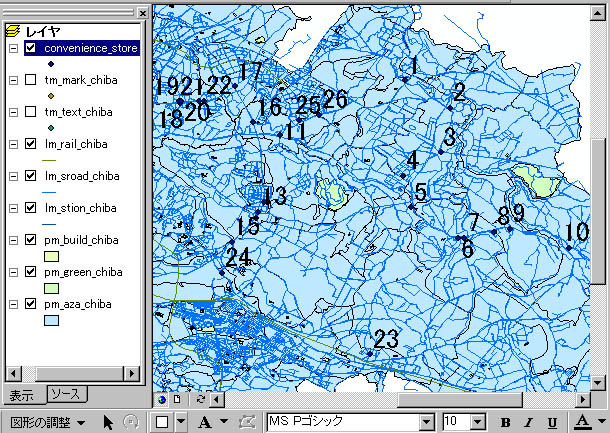Enable the tm_mark_chiba layer
This screenshot has height=433, width=610.
tap(30, 80)
